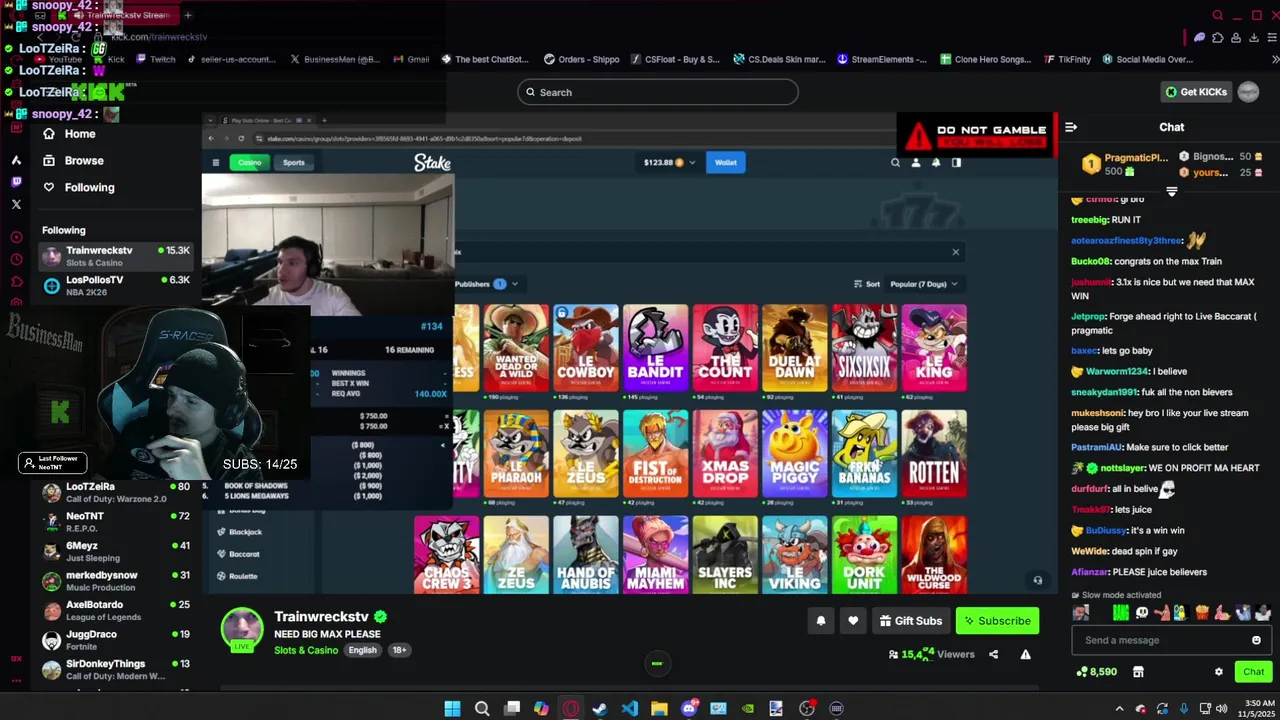Open Wanted Dead or a Wild game
This screenshot has width=1280, height=720.
(x=516, y=348)
